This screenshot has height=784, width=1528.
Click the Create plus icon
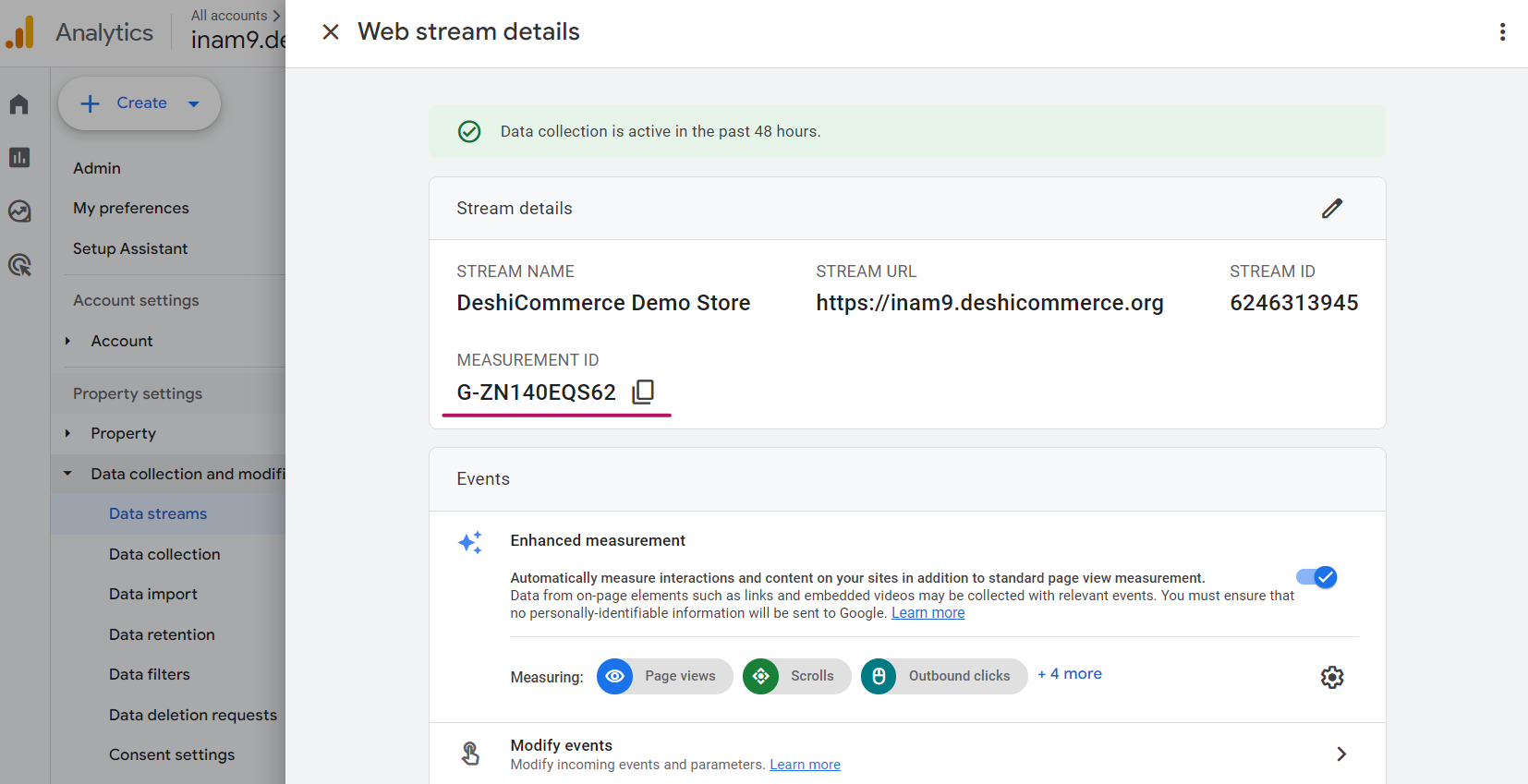click(x=90, y=103)
